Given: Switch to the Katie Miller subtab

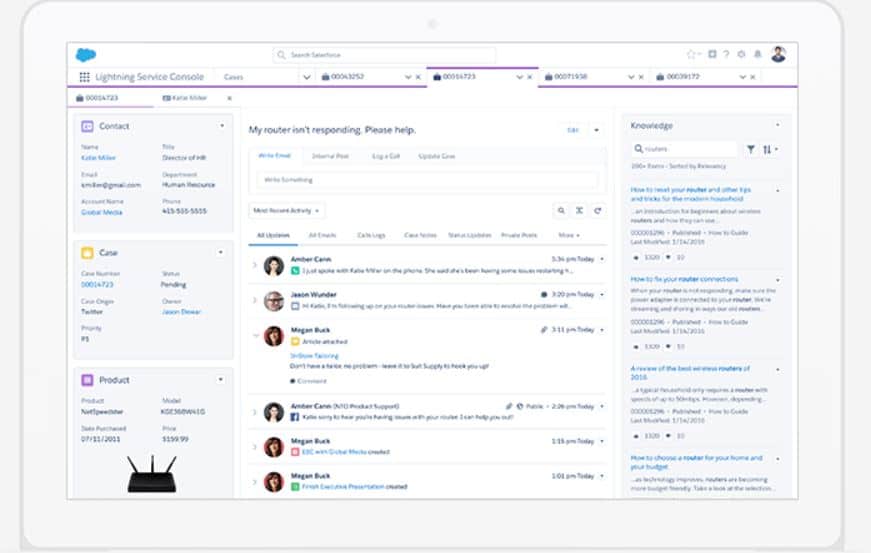Looking at the screenshot, I should [x=184, y=98].
